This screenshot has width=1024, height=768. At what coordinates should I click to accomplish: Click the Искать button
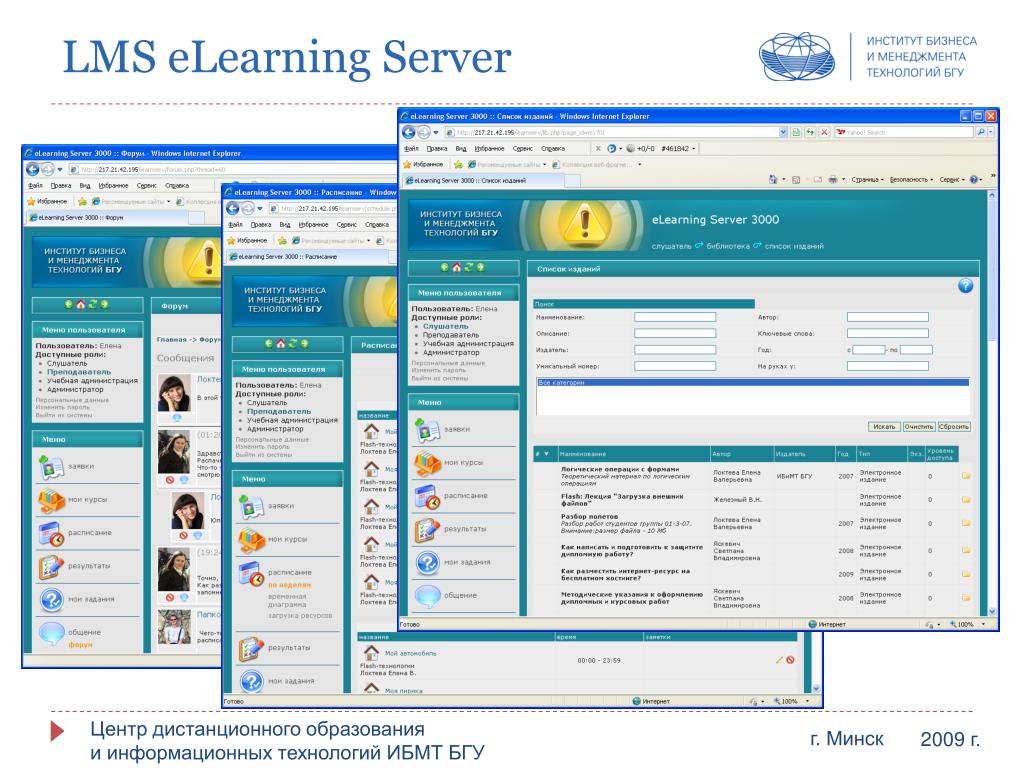pos(884,426)
